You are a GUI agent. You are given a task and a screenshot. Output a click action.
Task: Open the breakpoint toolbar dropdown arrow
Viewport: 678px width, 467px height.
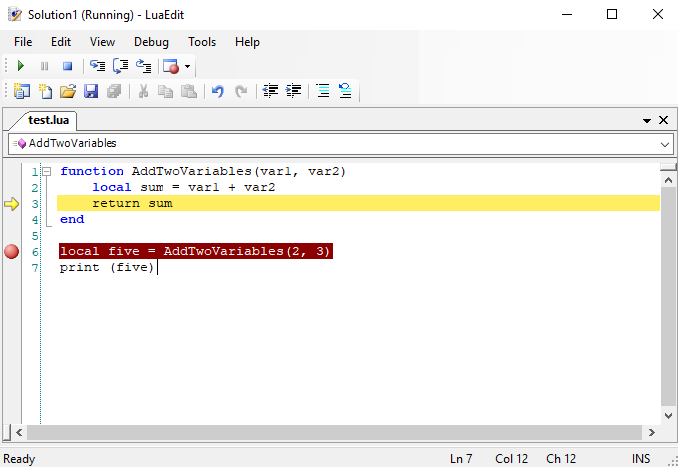(x=187, y=67)
